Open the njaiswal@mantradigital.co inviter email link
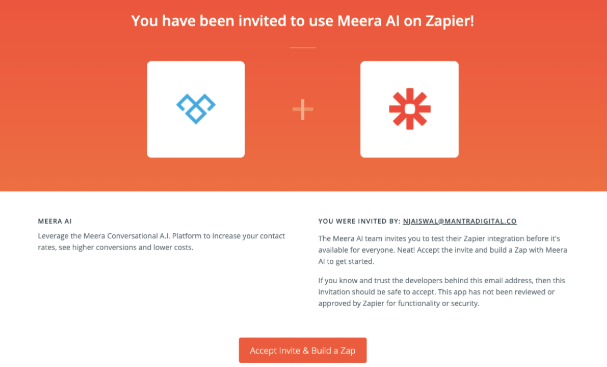This screenshot has height=367, width=607. click(460, 221)
